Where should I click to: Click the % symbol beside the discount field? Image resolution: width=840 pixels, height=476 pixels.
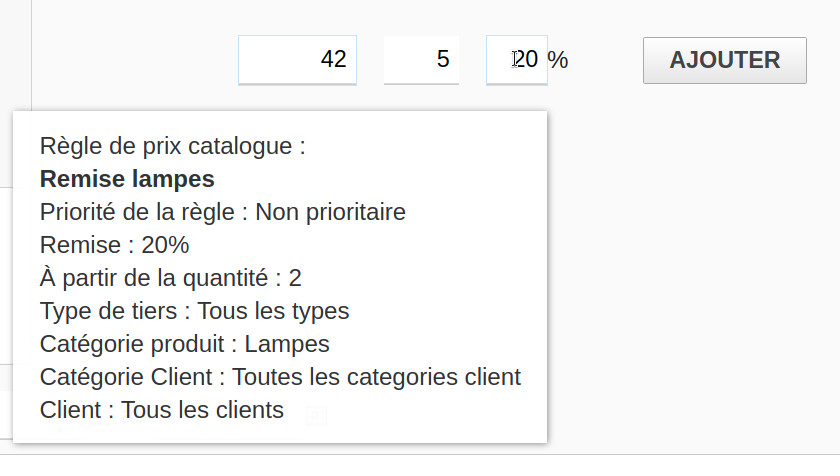[558, 60]
